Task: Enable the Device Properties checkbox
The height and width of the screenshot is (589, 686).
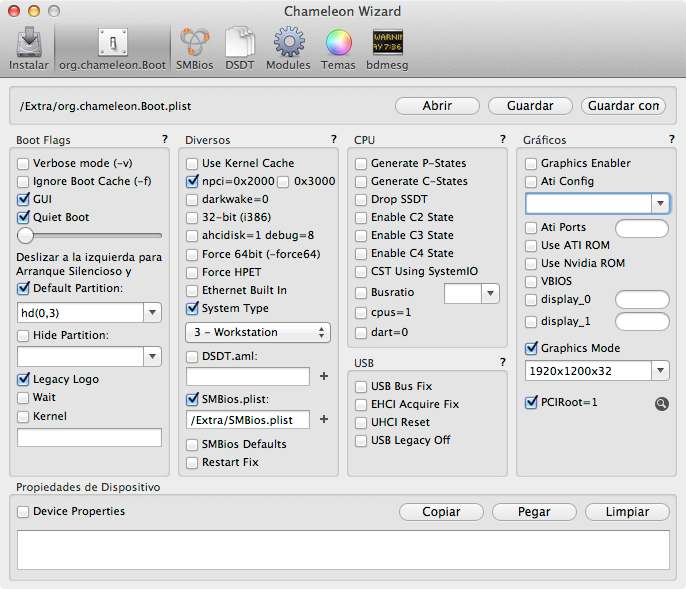Action: [x=23, y=512]
